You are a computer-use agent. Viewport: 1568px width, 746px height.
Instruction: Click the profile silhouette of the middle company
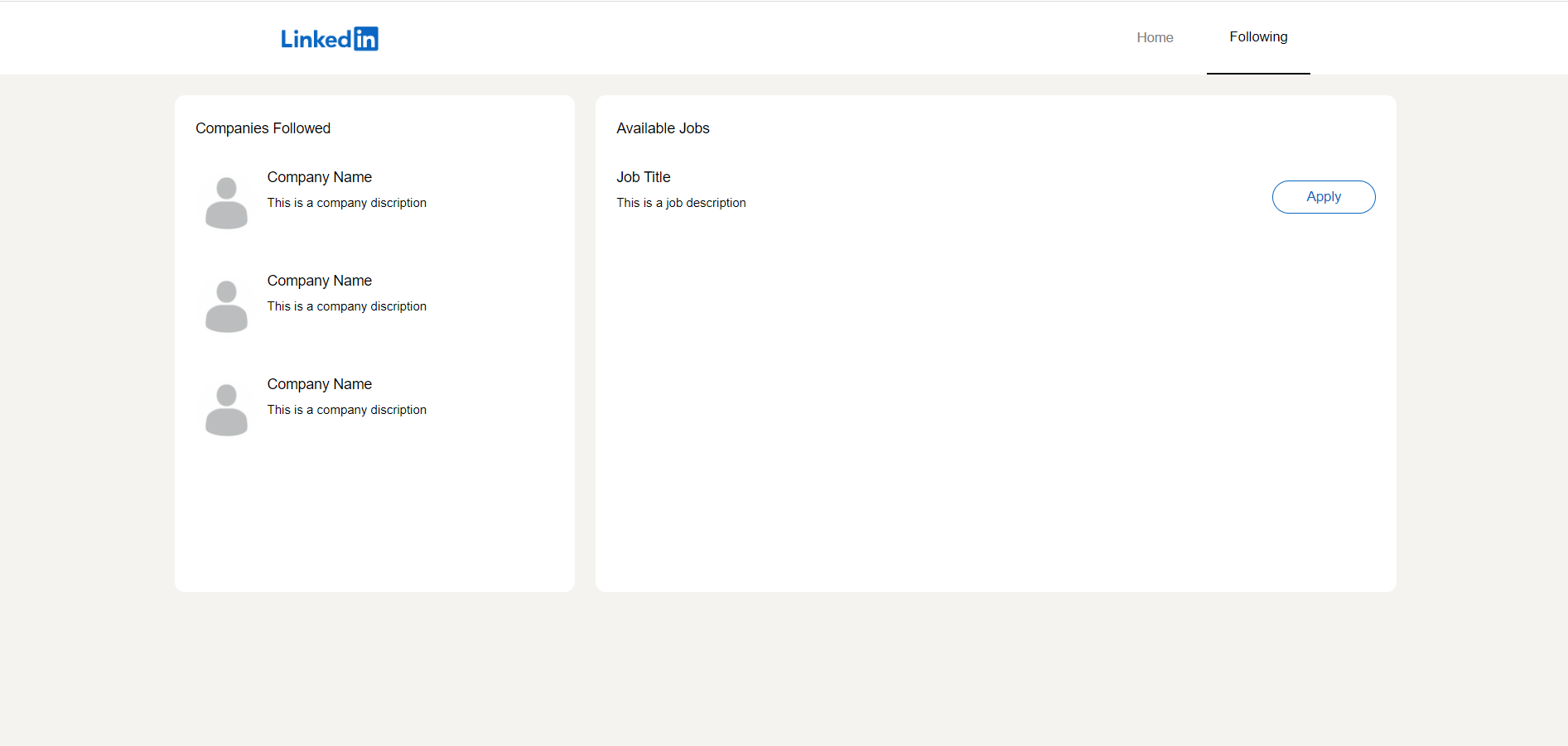tap(225, 305)
